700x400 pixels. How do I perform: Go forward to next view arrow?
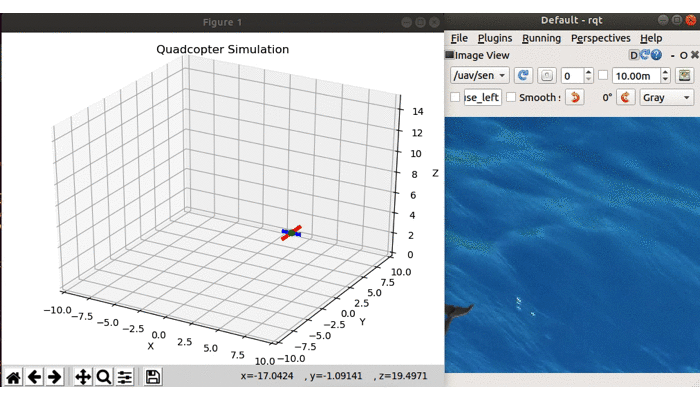[55, 377]
